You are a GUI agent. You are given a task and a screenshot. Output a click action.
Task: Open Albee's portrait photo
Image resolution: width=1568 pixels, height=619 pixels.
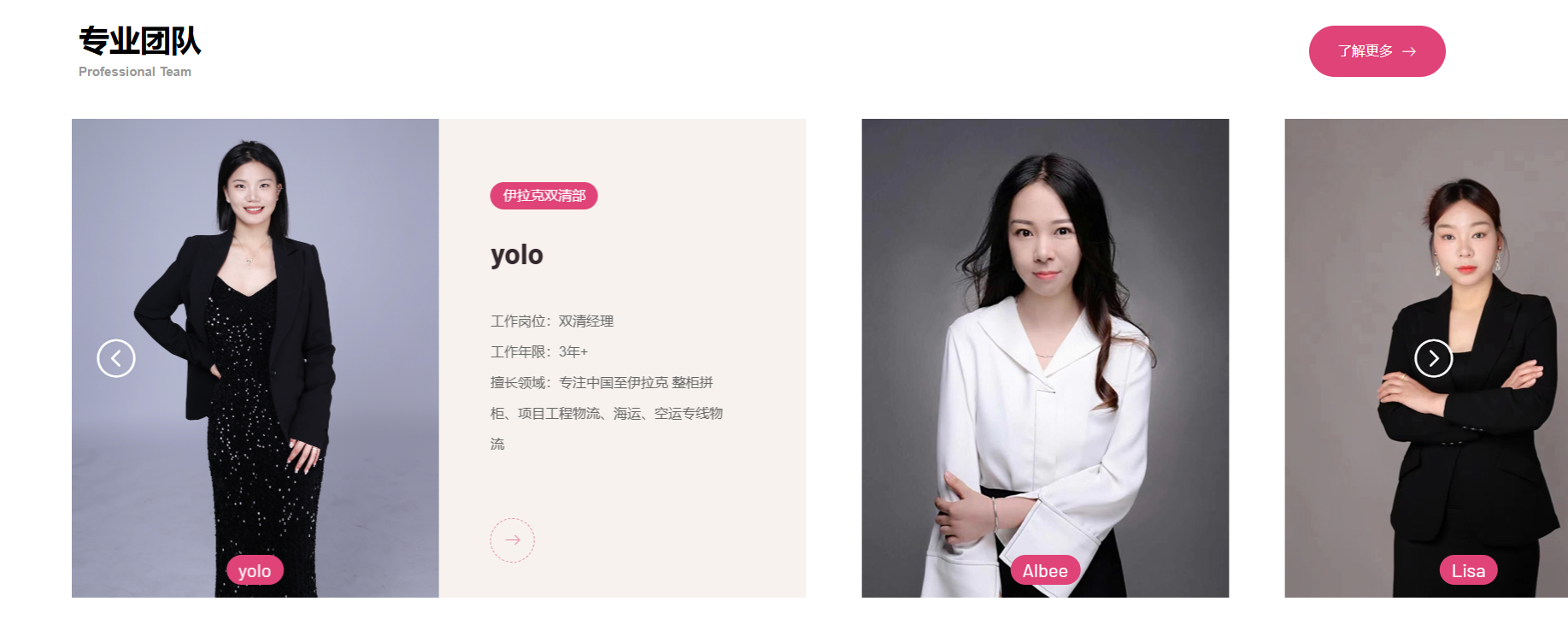[x=1045, y=358]
